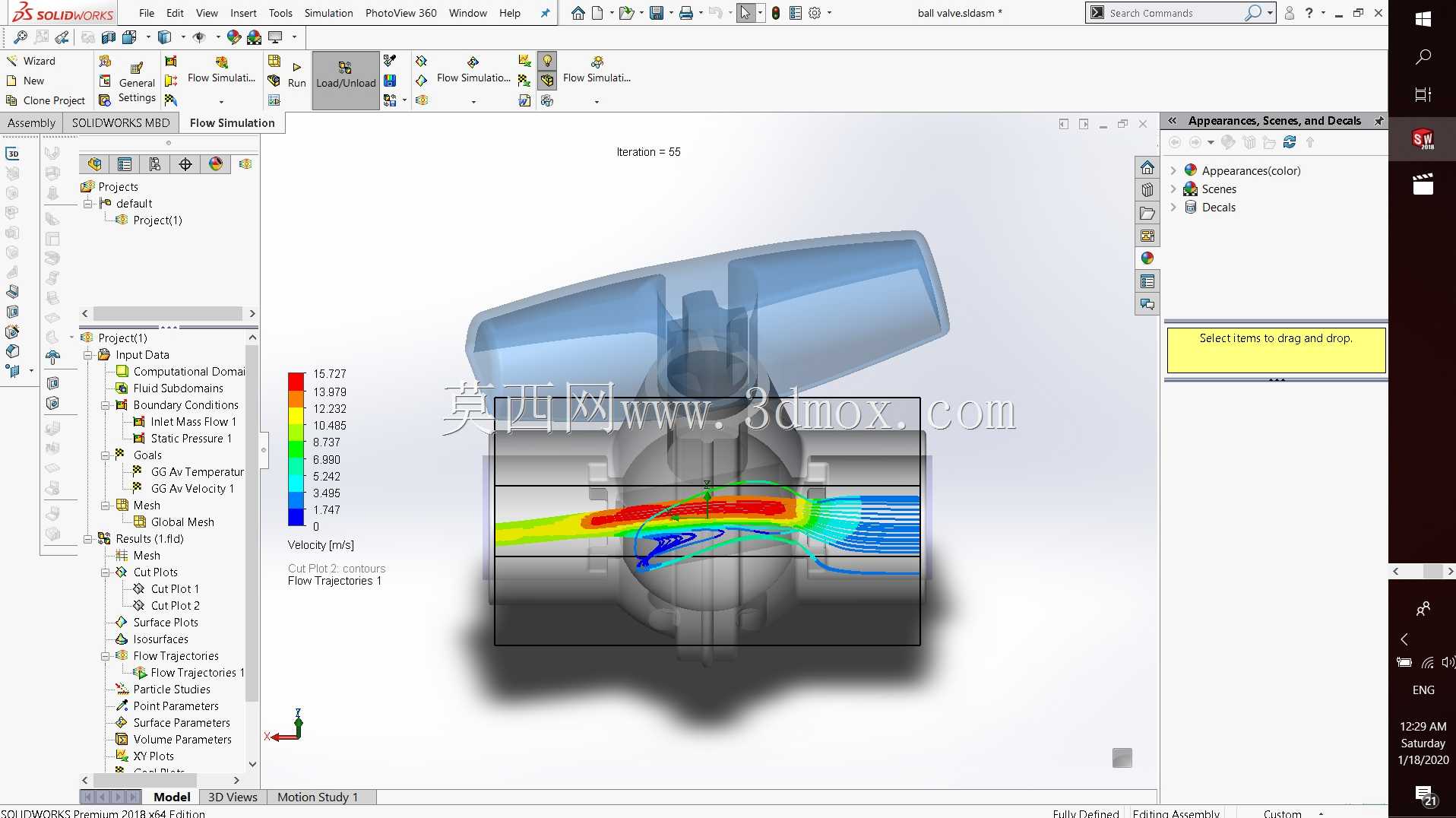Expand the Scenes folder
The image size is (1456, 818).
(x=1173, y=189)
